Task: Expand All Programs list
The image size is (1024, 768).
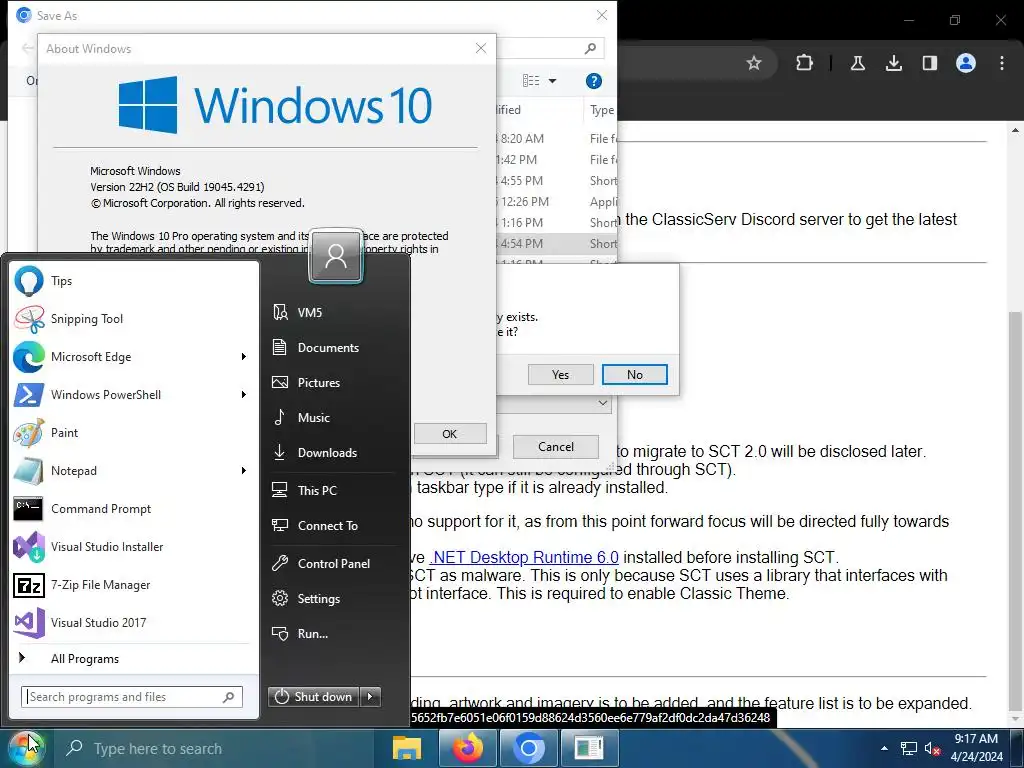Action: (x=134, y=658)
